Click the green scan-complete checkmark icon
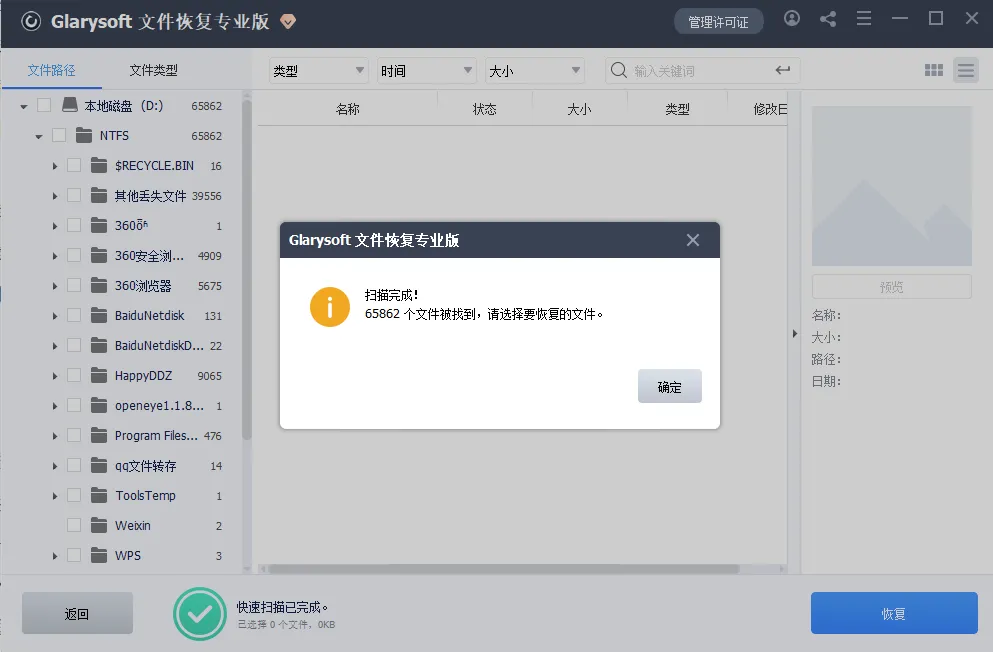 [200, 614]
